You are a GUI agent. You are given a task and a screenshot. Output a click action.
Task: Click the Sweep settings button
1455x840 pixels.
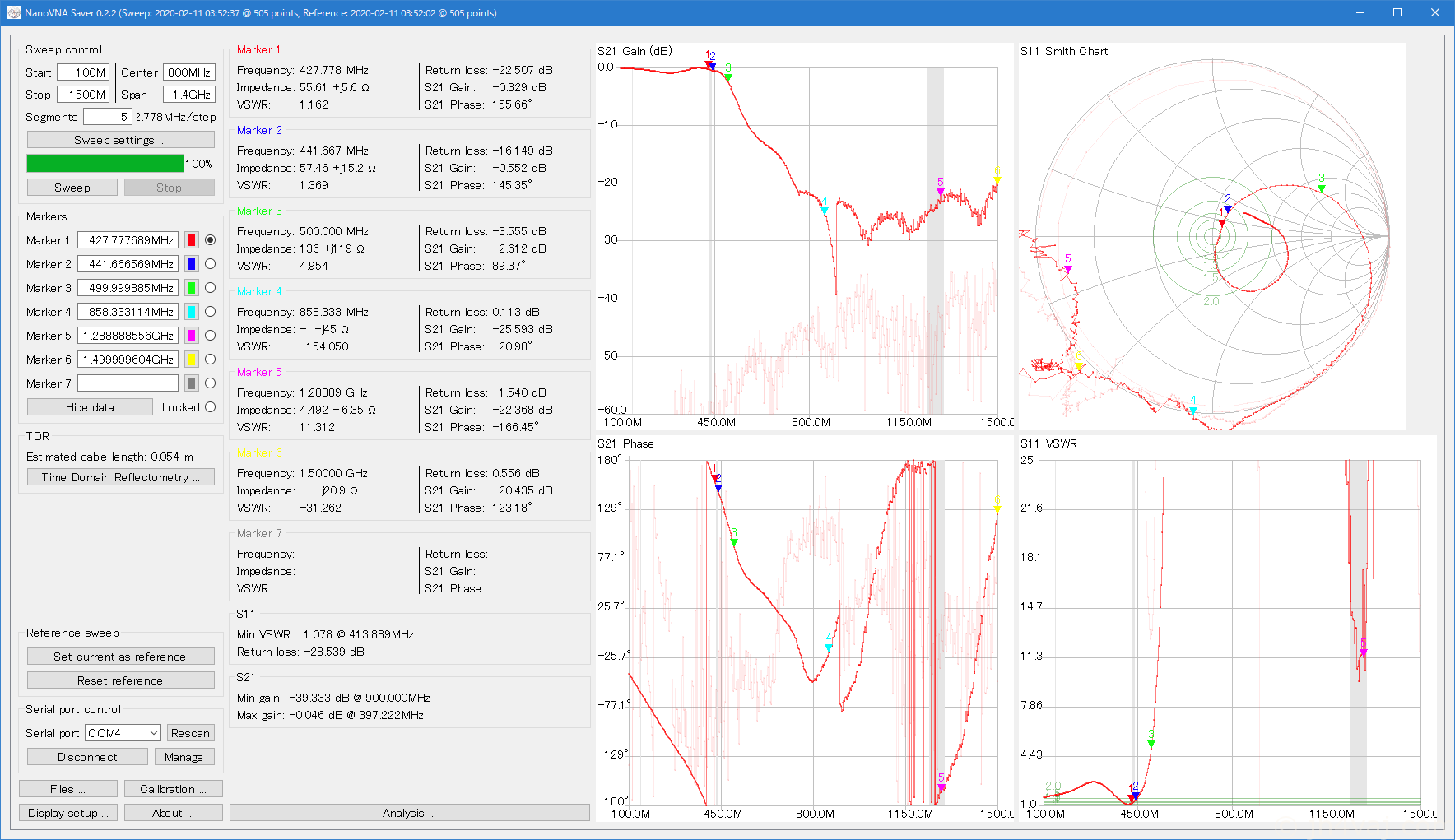tap(120, 140)
